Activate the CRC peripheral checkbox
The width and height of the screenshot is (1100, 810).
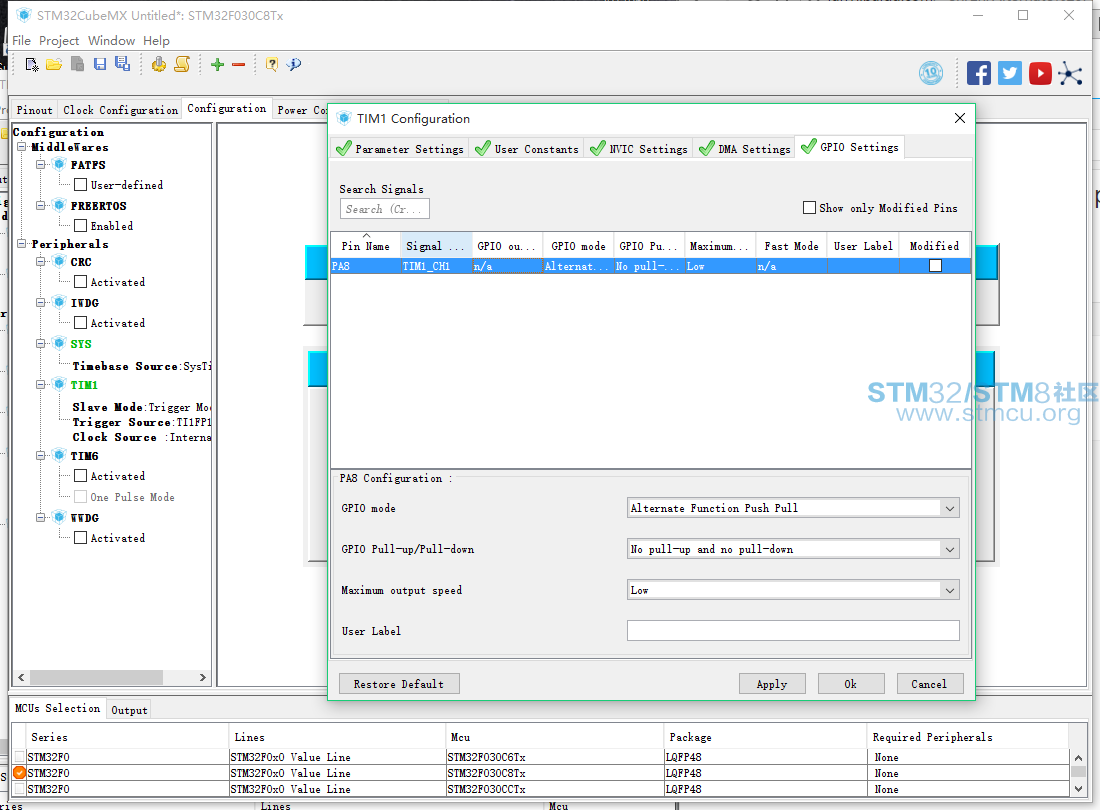pos(81,282)
